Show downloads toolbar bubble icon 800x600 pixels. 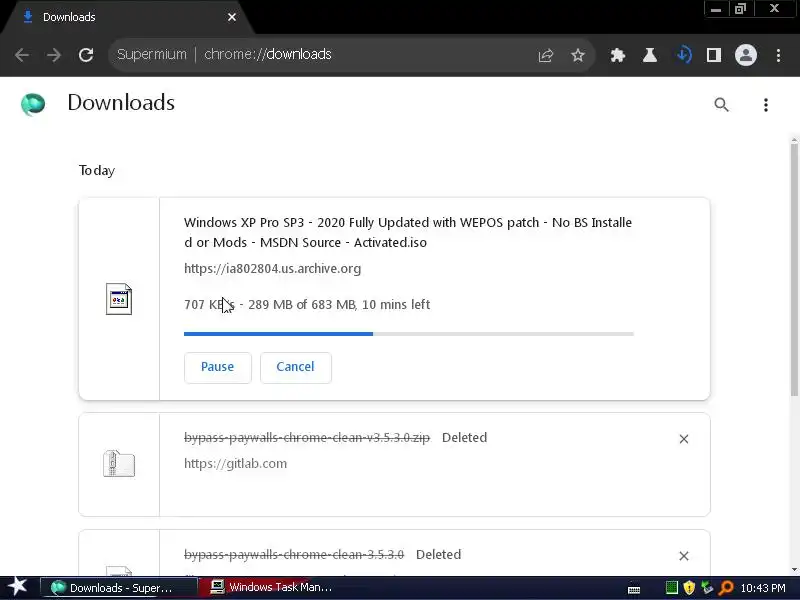point(684,55)
